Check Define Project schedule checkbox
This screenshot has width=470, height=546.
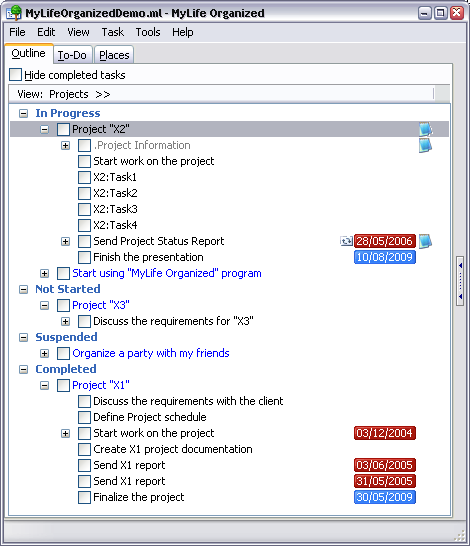click(84, 417)
